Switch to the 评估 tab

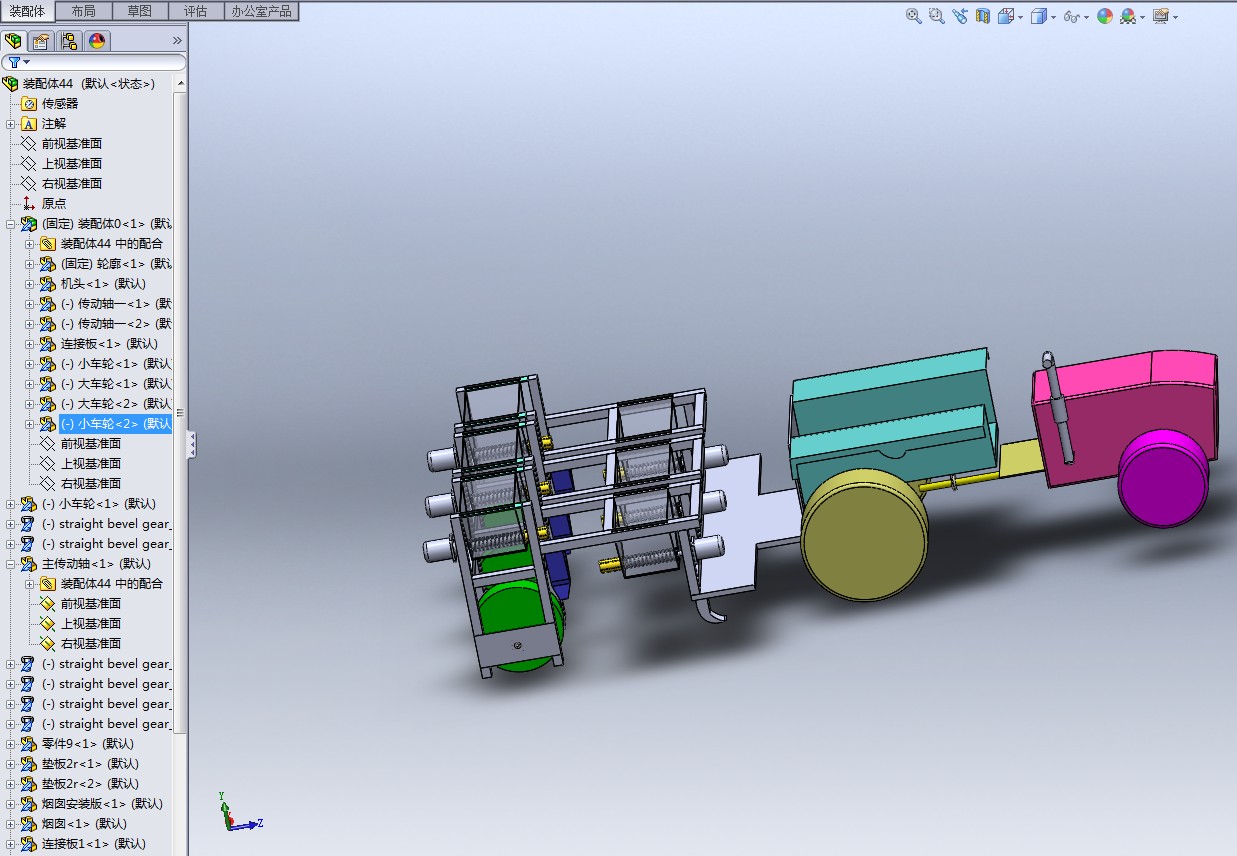[195, 11]
